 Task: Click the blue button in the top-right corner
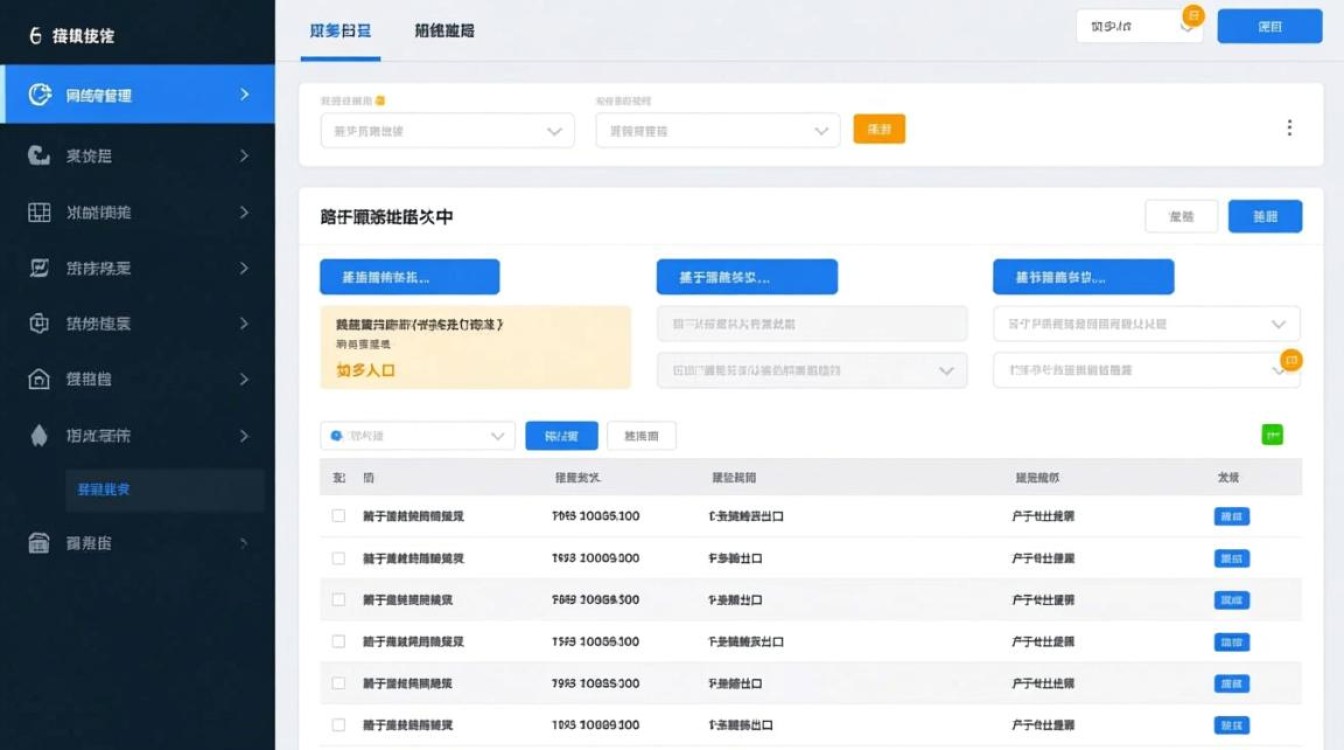[x=1268, y=27]
